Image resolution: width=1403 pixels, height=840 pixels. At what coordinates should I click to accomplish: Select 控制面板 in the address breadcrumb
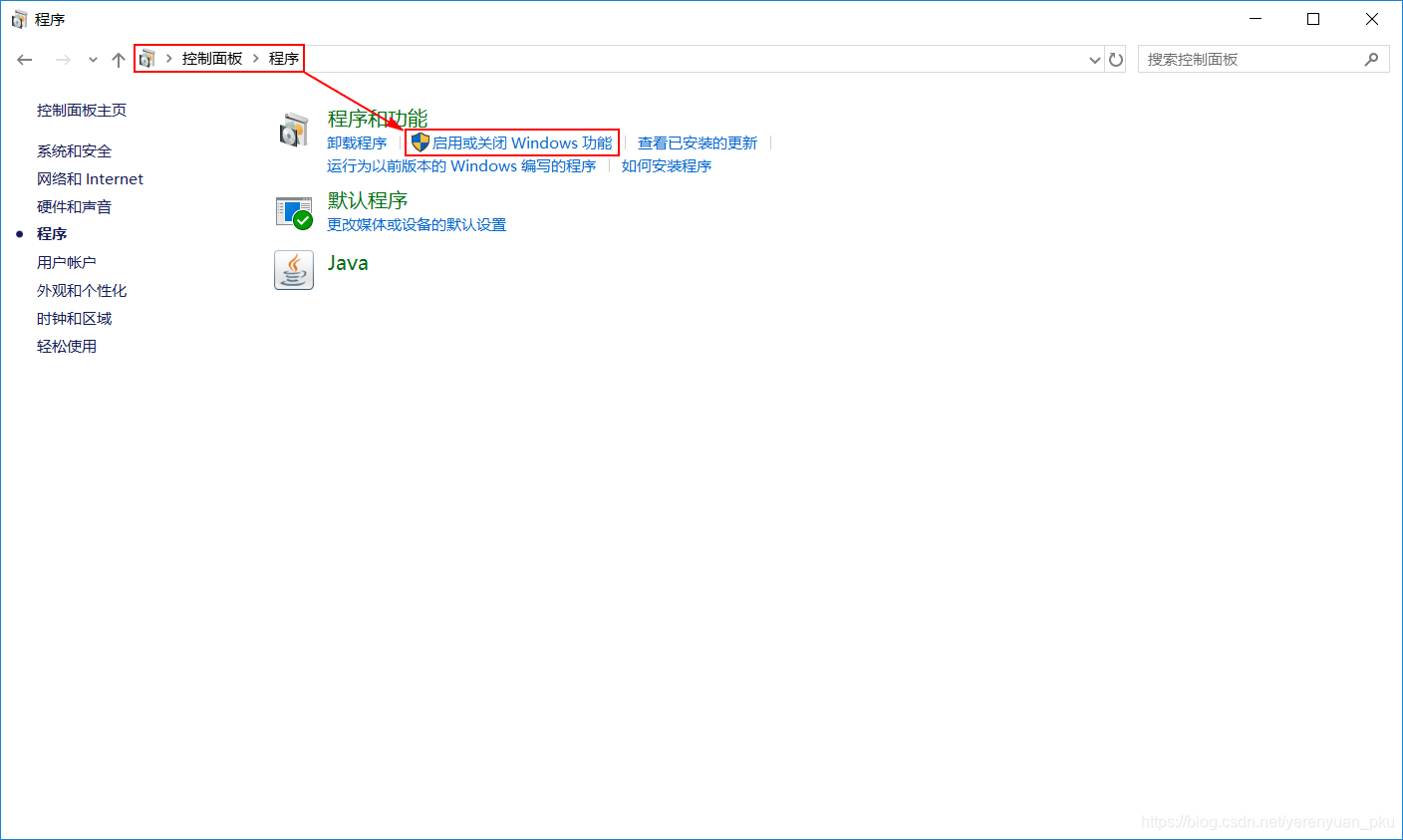(212, 59)
